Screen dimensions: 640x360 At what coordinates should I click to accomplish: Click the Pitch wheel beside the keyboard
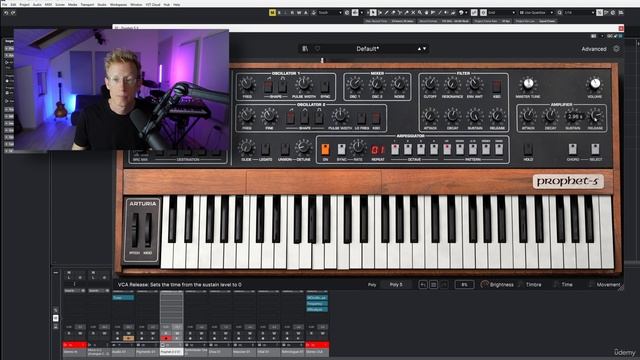click(x=135, y=230)
